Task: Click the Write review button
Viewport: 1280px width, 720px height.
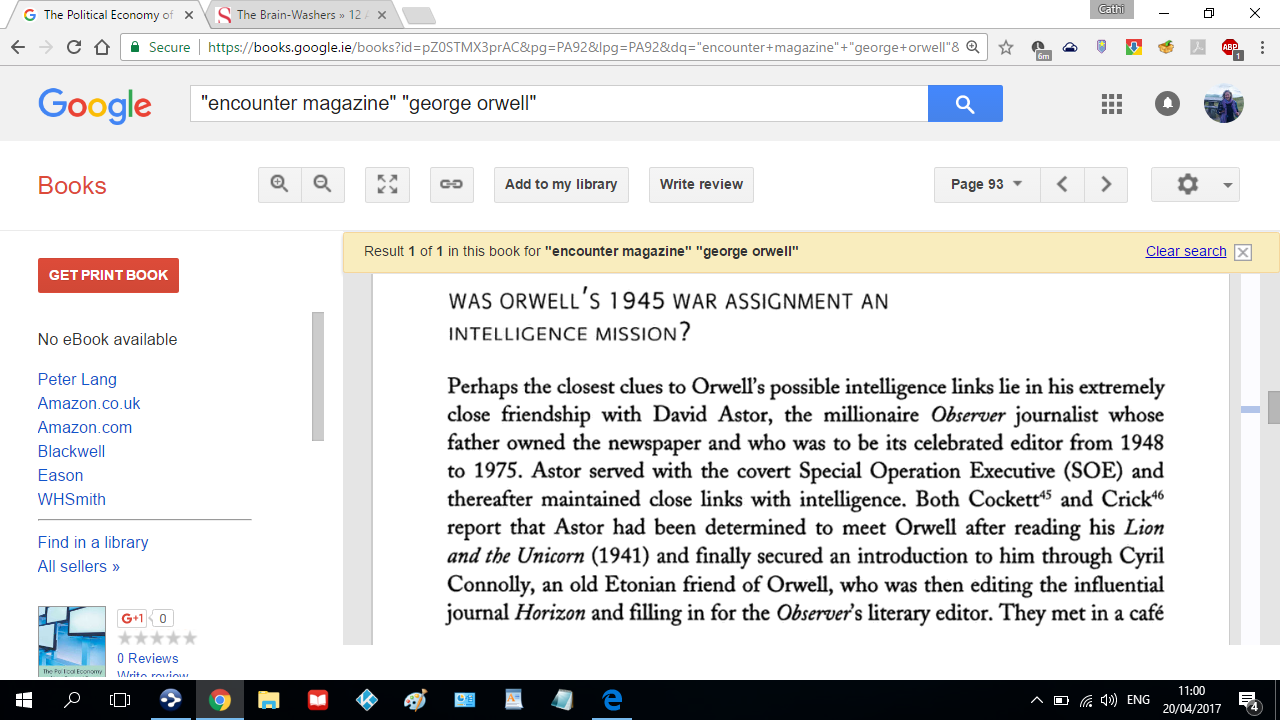Action: pos(701,185)
